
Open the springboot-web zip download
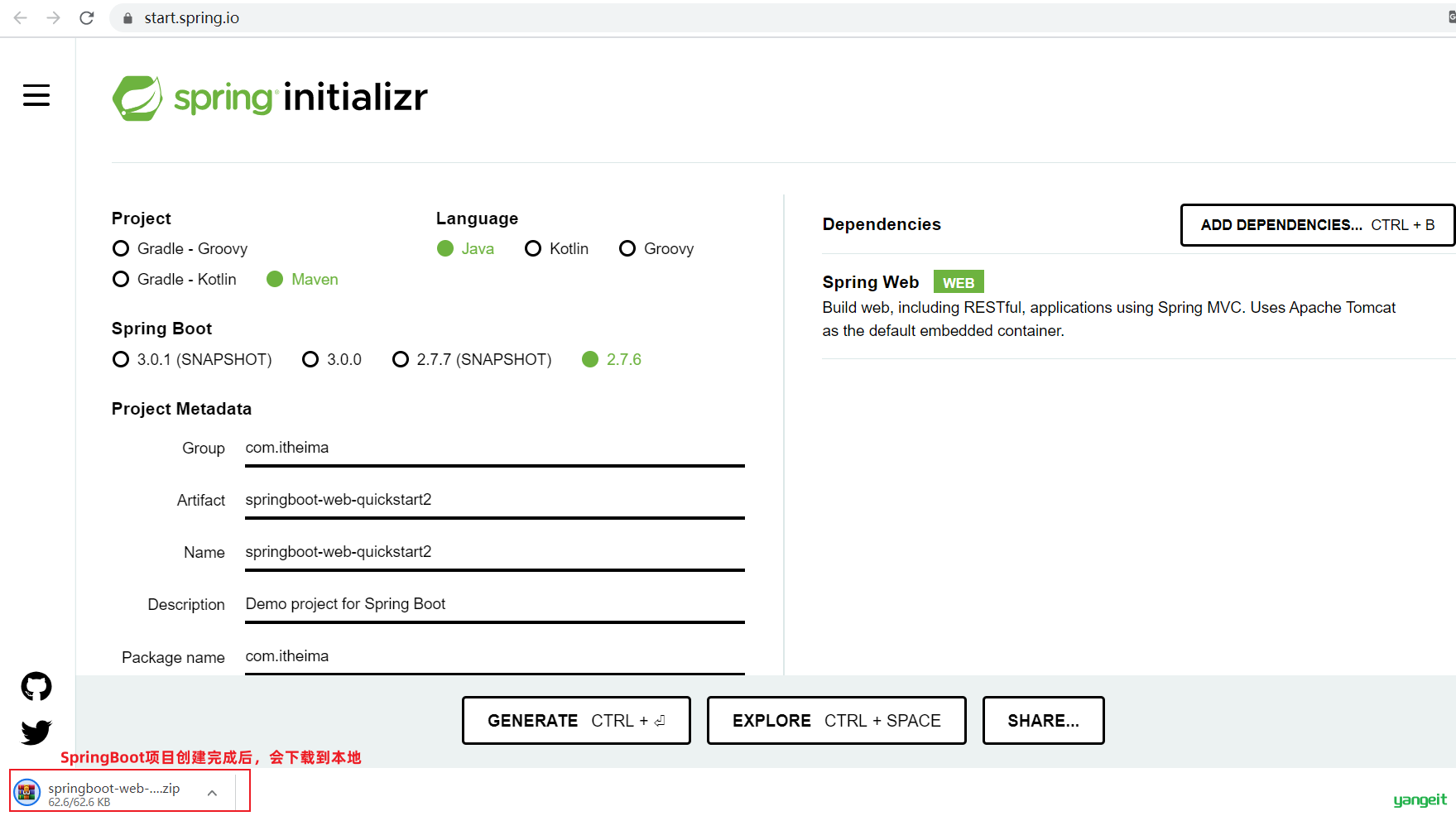tap(114, 788)
